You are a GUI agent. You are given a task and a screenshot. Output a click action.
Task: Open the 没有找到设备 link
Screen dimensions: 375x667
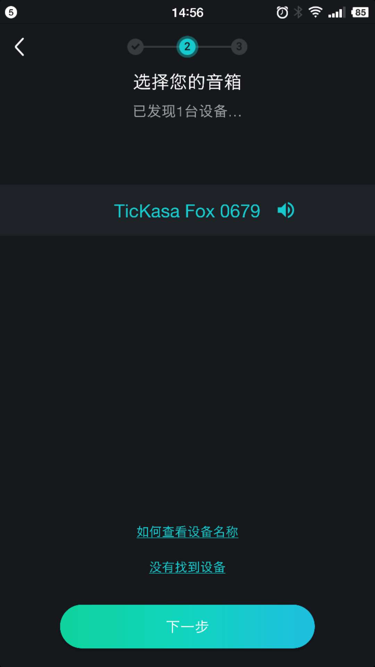pyautogui.click(x=188, y=567)
